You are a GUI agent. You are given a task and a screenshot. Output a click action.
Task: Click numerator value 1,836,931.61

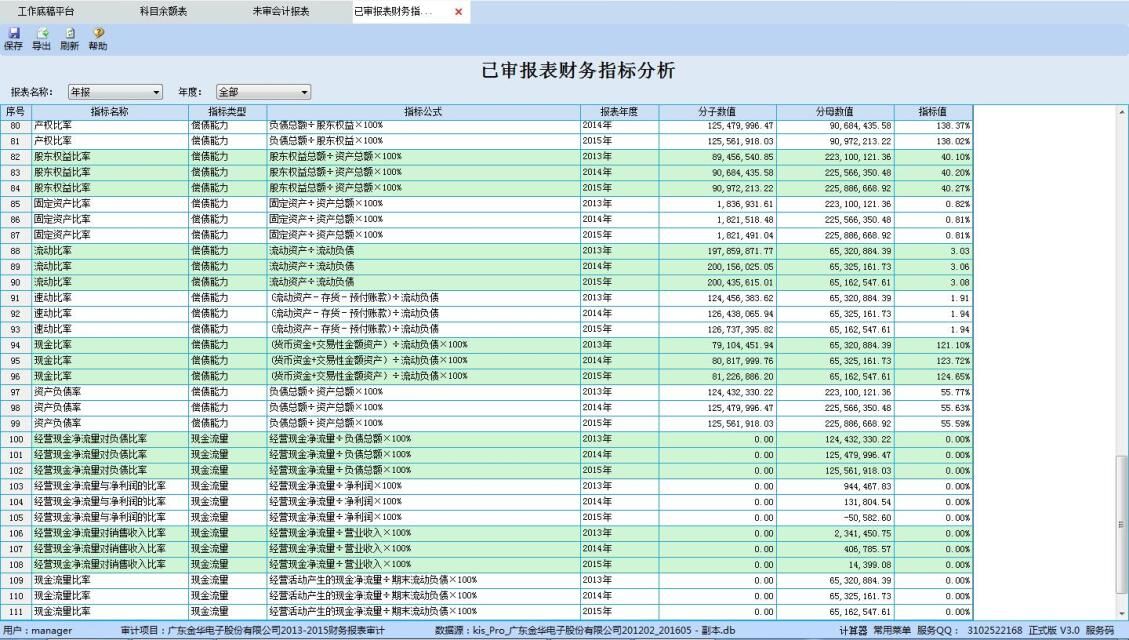coord(745,204)
